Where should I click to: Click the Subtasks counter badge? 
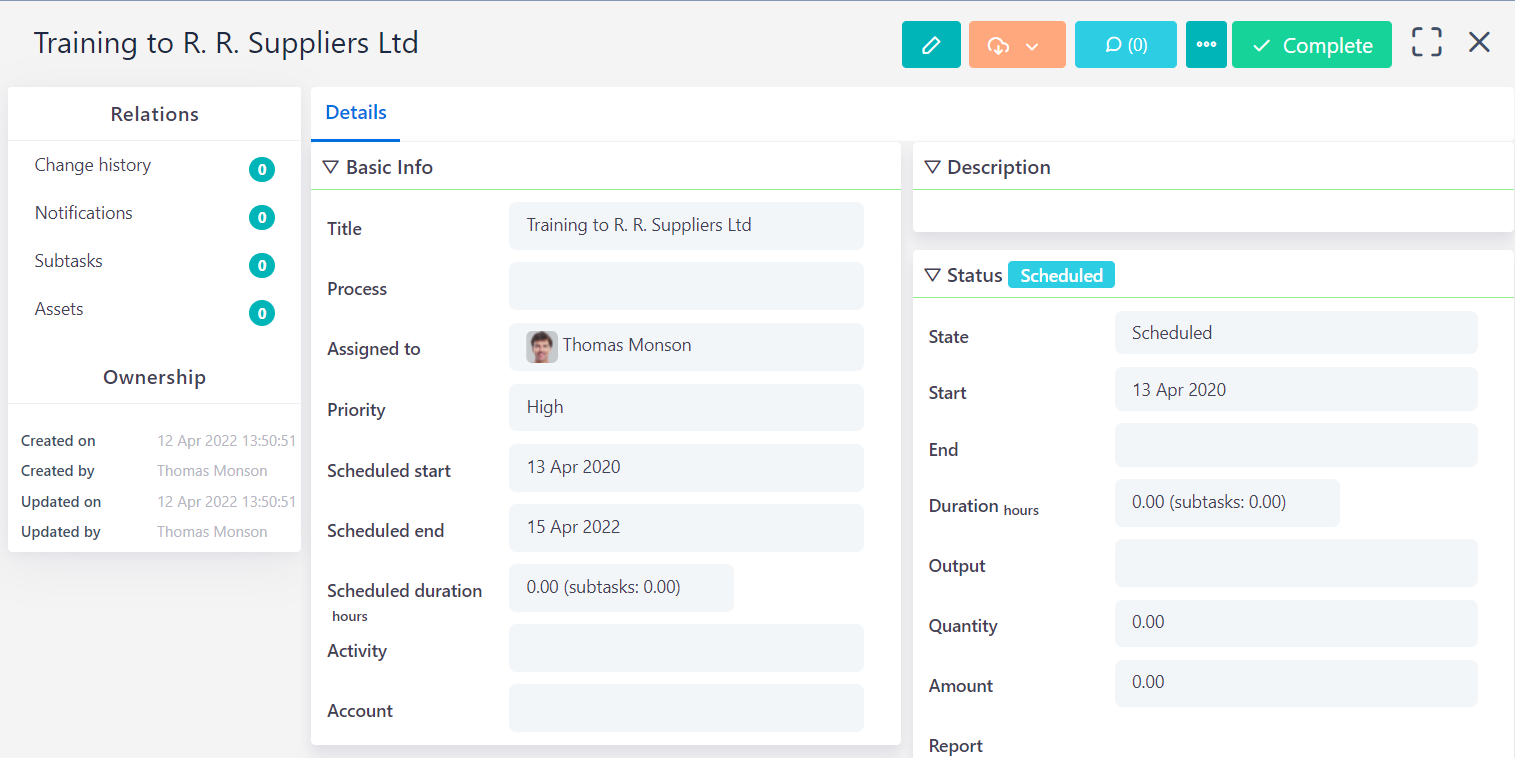pyautogui.click(x=261, y=265)
